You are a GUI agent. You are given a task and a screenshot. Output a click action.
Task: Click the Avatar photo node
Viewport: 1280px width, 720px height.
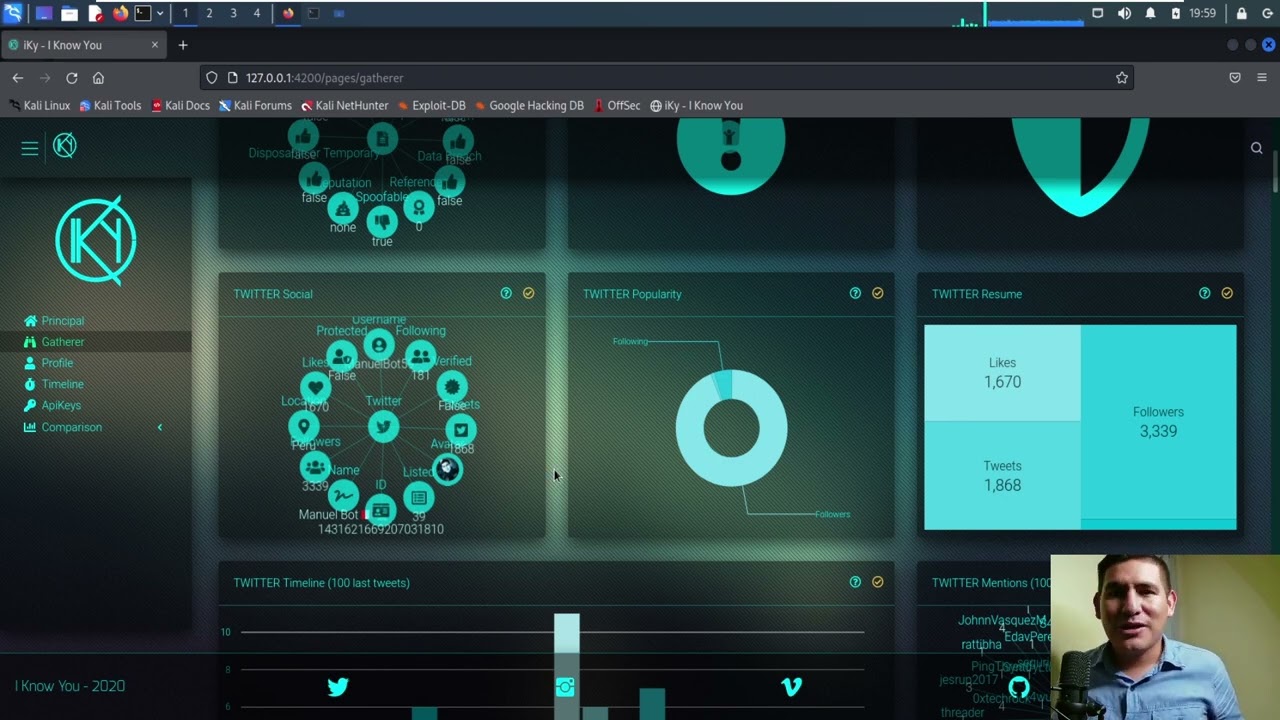pos(447,468)
